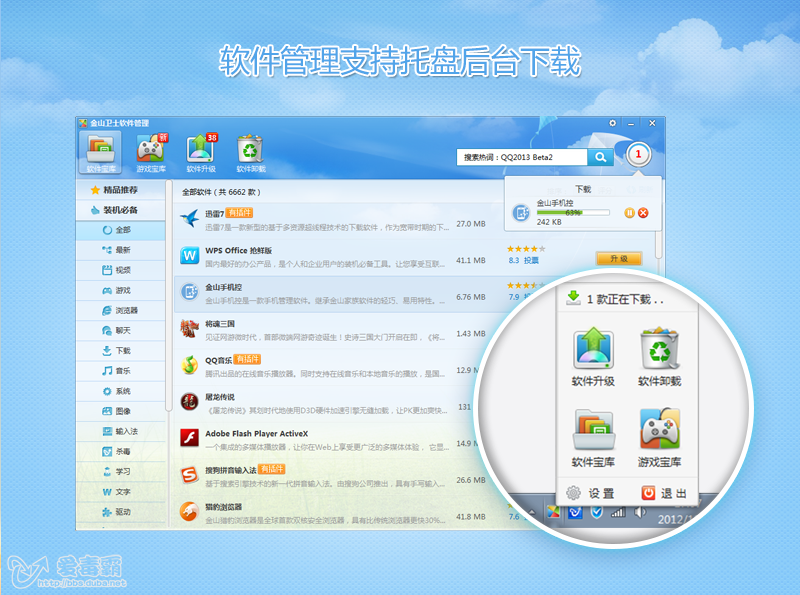Click the '242 KB' download speed text
Image resolution: width=800 pixels, height=595 pixels.
pyautogui.click(x=549, y=222)
